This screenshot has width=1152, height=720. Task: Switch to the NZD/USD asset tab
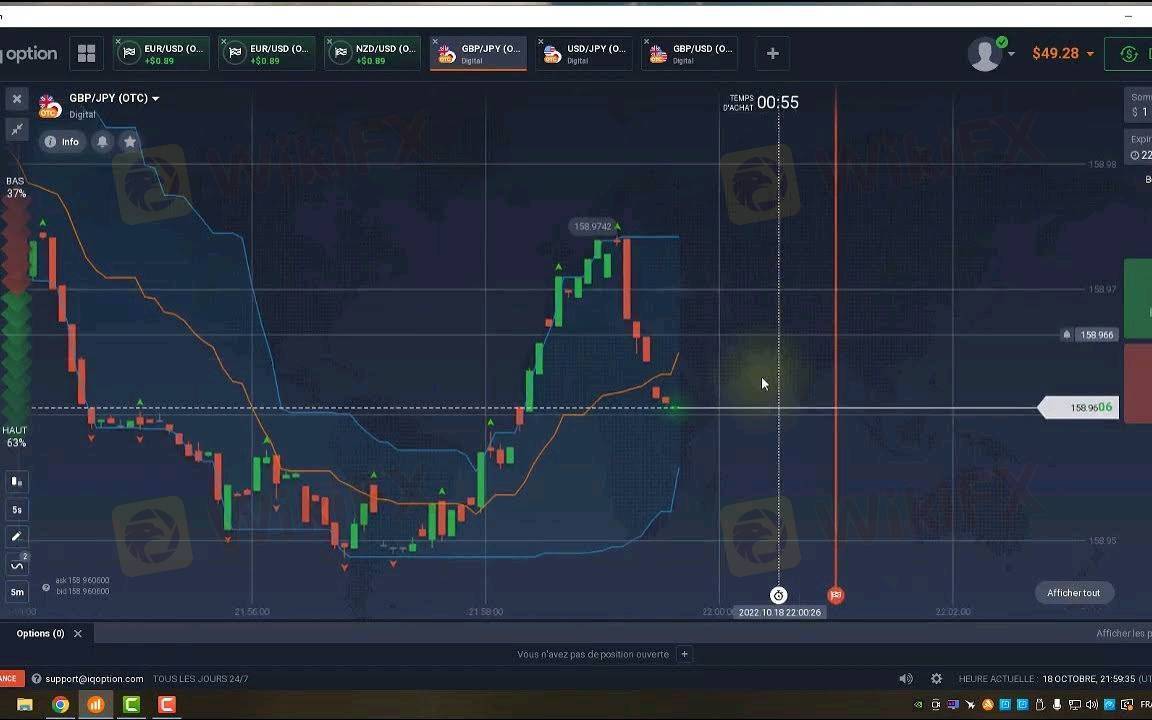coord(372,54)
